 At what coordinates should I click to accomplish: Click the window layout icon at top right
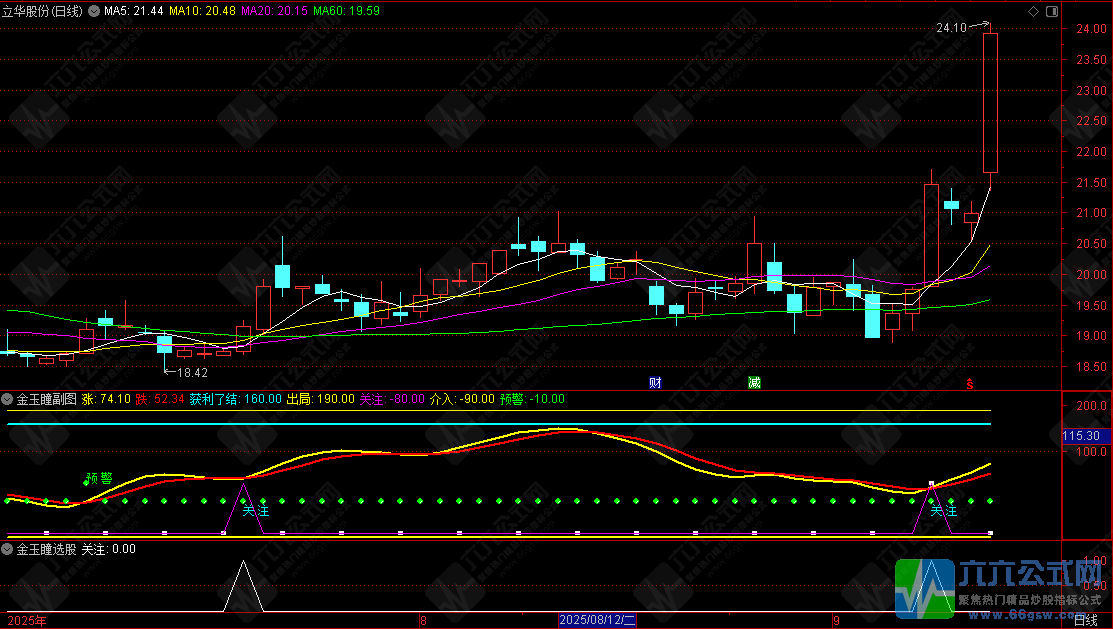pyautogui.click(x=1052, y=11)
